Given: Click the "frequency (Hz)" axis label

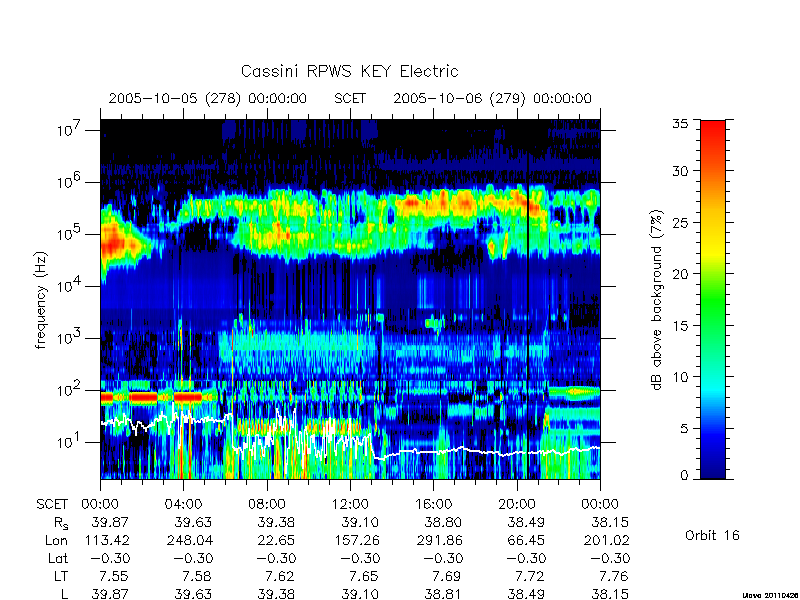Looking at the screenshot, I should pyautogui.click(x=41, y=301).
